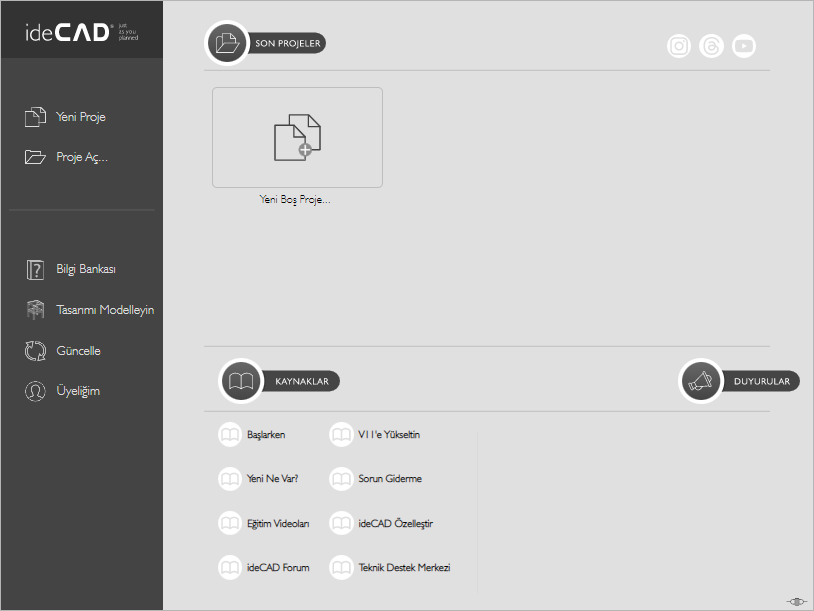Open the Eğitim Videoları link
This screenshot has height=611, width=814.
278,523
